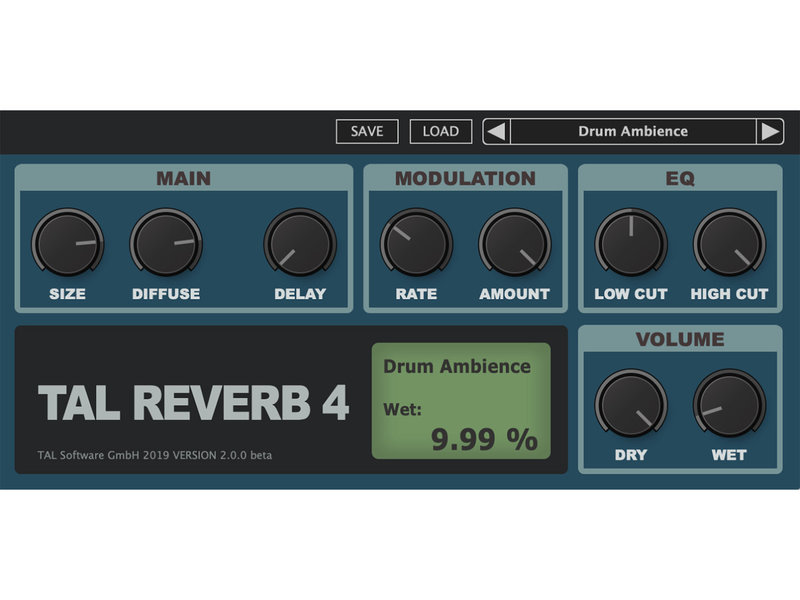Go to previous preset with left arrow
800x600 pixels.
pos(497,131)
